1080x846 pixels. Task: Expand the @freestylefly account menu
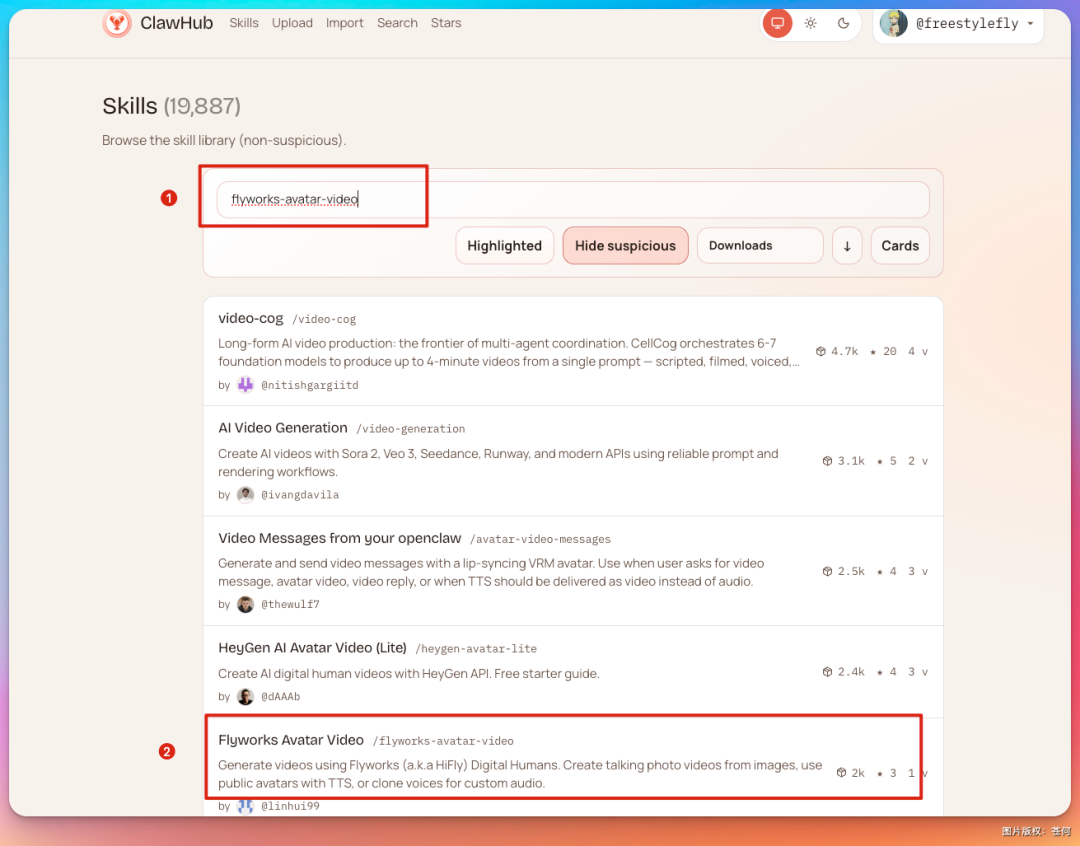(958, 24)
